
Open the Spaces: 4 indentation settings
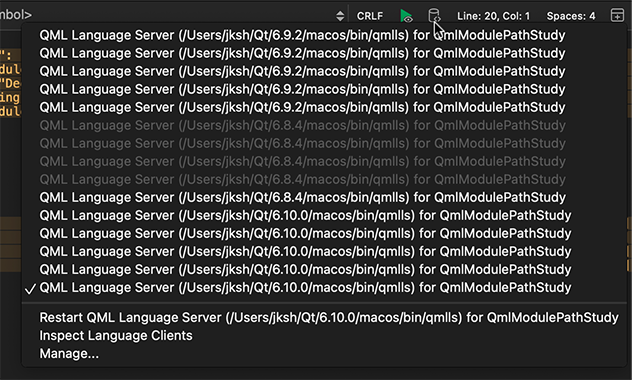[571, 16]
